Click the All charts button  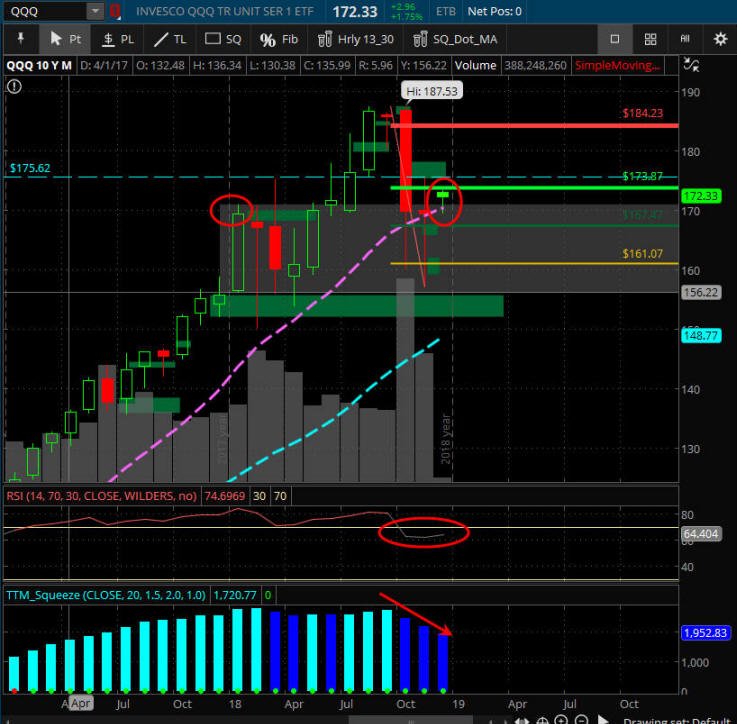point(685,39)
